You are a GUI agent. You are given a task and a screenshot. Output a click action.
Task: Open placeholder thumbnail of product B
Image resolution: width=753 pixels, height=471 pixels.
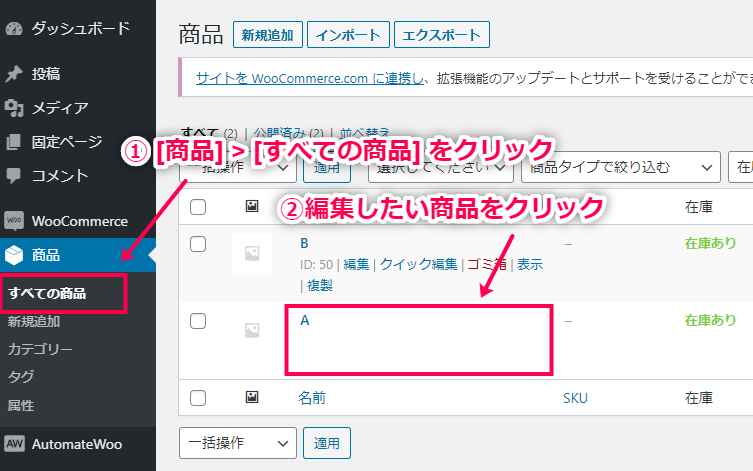pos(252,253)
